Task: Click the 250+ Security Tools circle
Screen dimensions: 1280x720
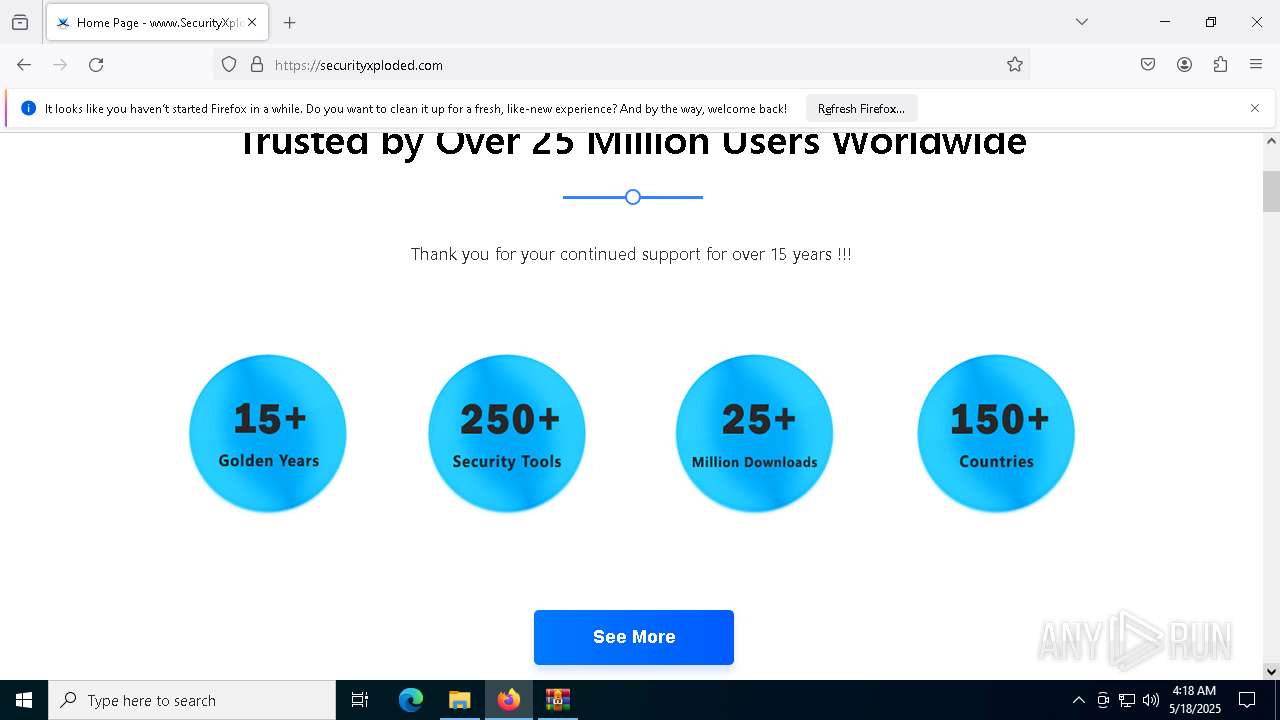Action: 507,434
